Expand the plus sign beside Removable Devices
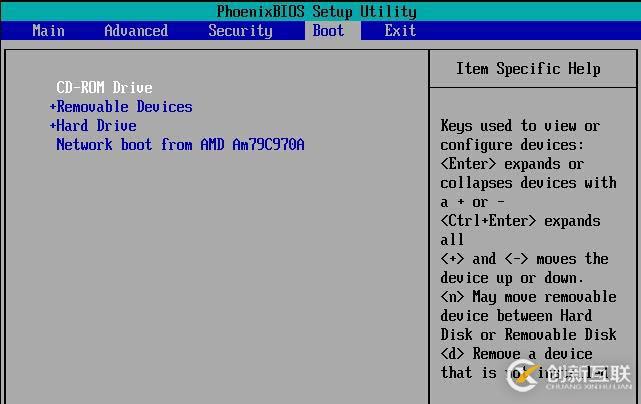 53,107
